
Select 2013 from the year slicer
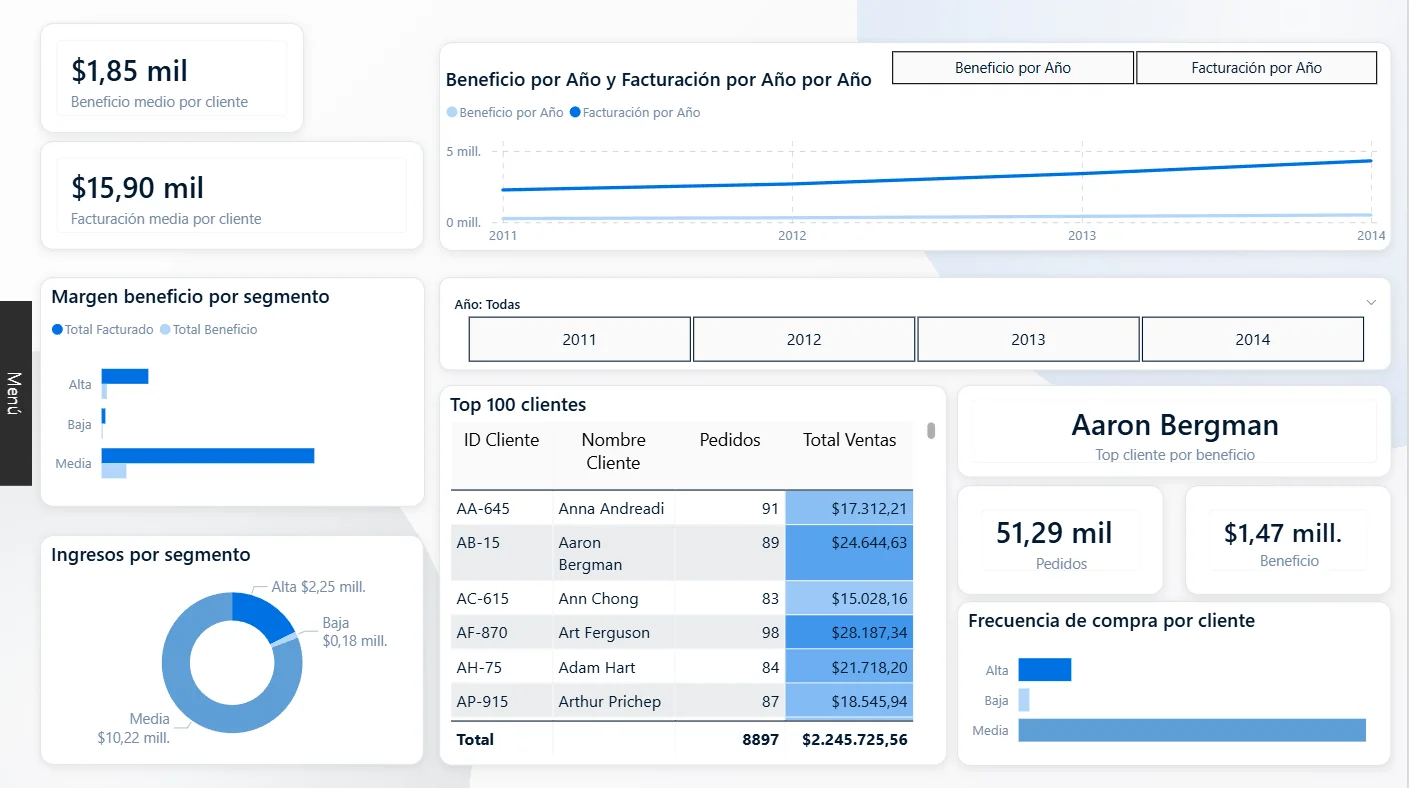(x=1028, y=339)
